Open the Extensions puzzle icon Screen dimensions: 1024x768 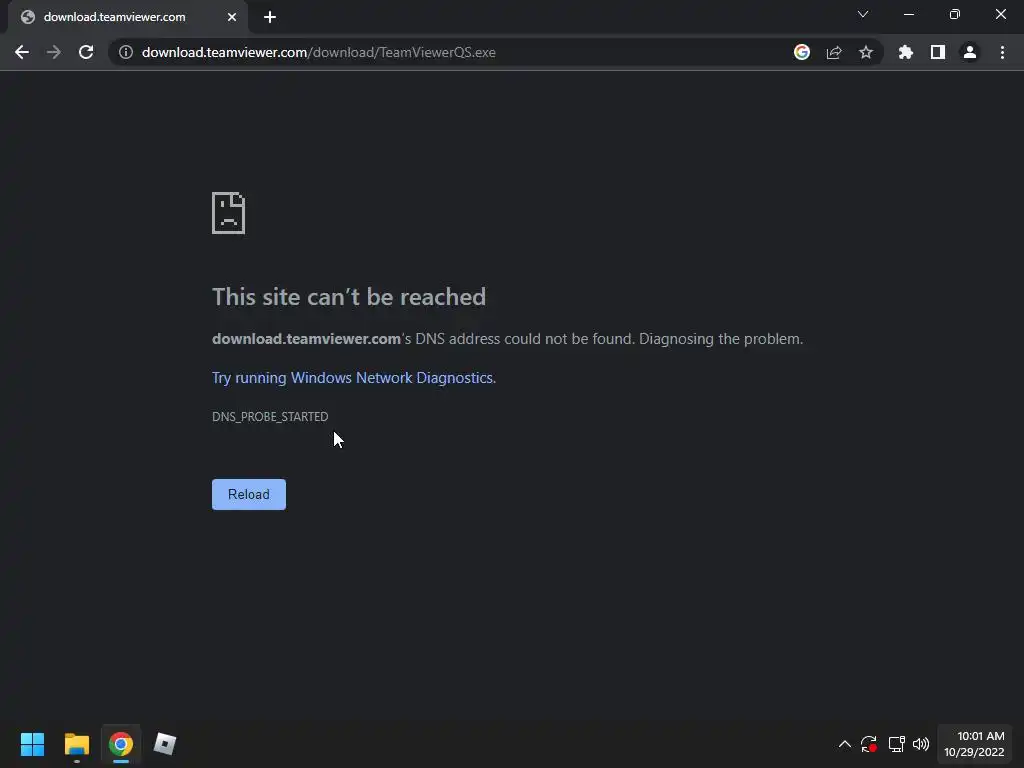click(x=906, y=52)
